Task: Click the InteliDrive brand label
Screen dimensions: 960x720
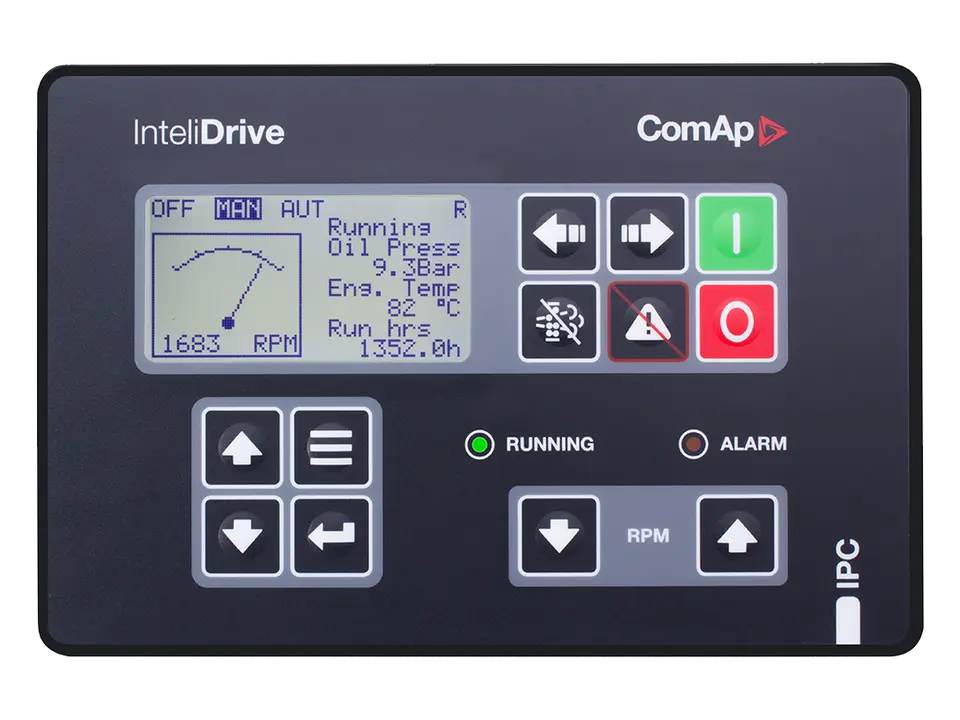Action: click(209, 132)
